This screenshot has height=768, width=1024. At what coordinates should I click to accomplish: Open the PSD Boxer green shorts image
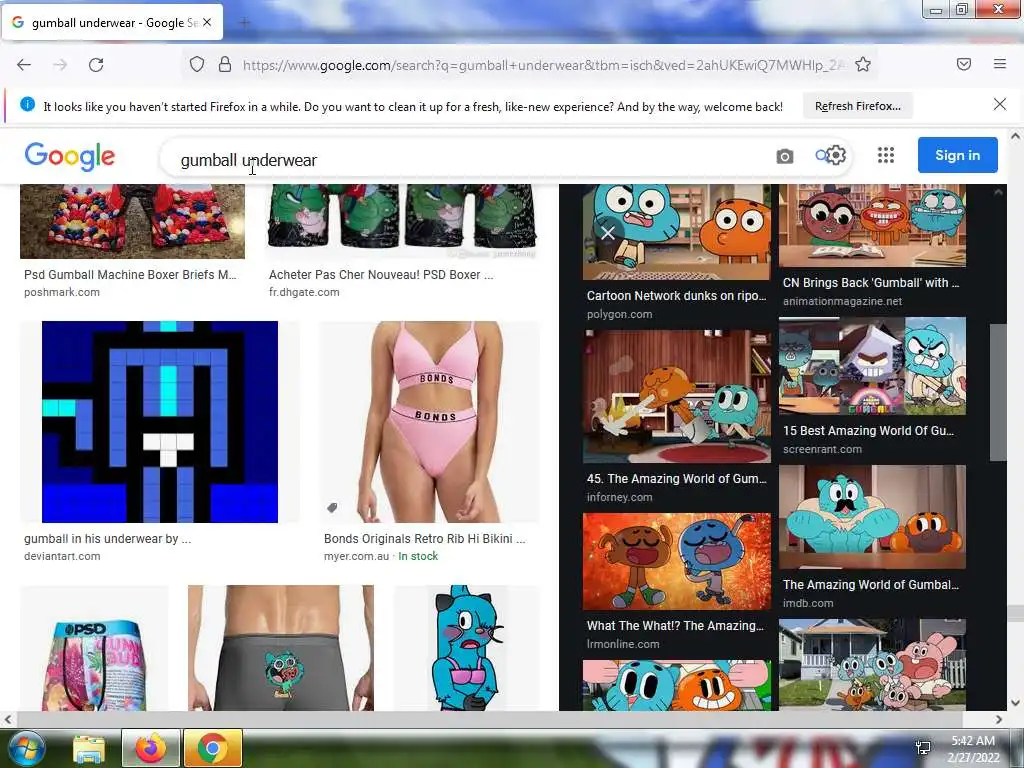pos(402,221)
